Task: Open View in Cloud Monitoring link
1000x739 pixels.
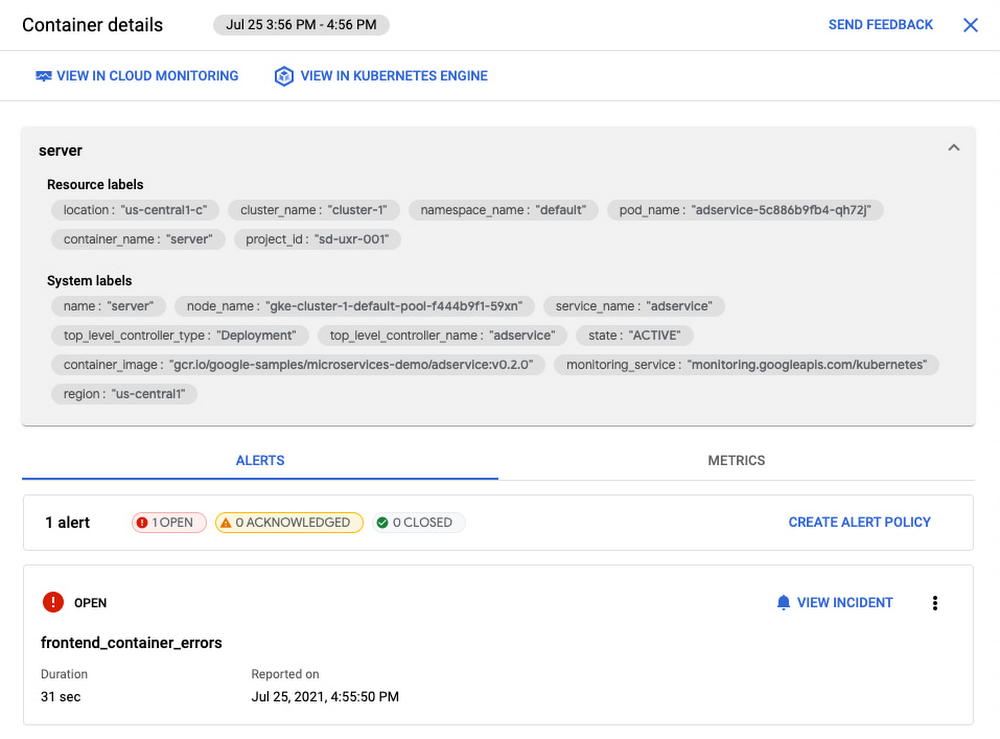Action: click(x=137, y=76)
